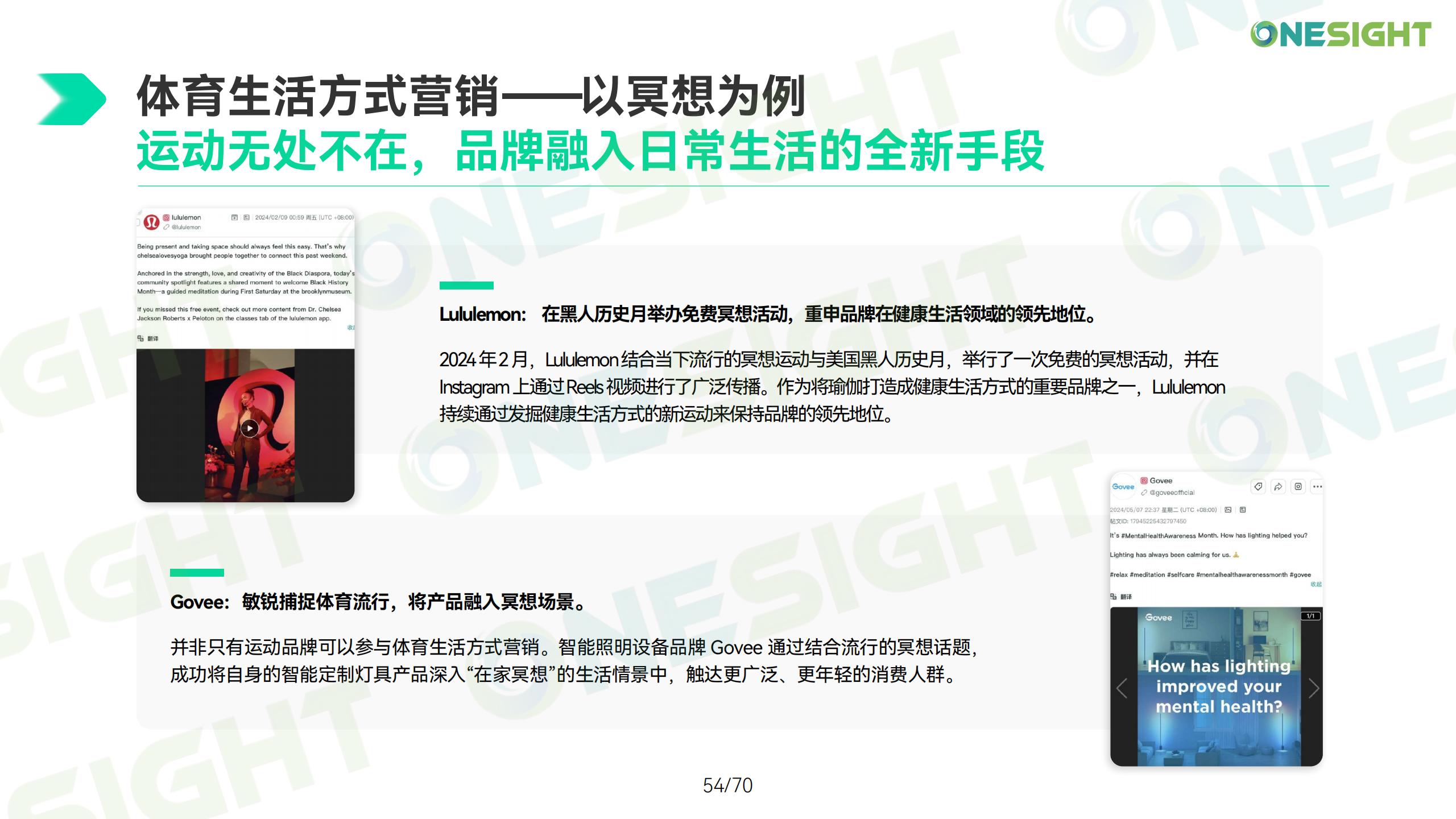Click the Govee lighting post image

point(1218,686)
